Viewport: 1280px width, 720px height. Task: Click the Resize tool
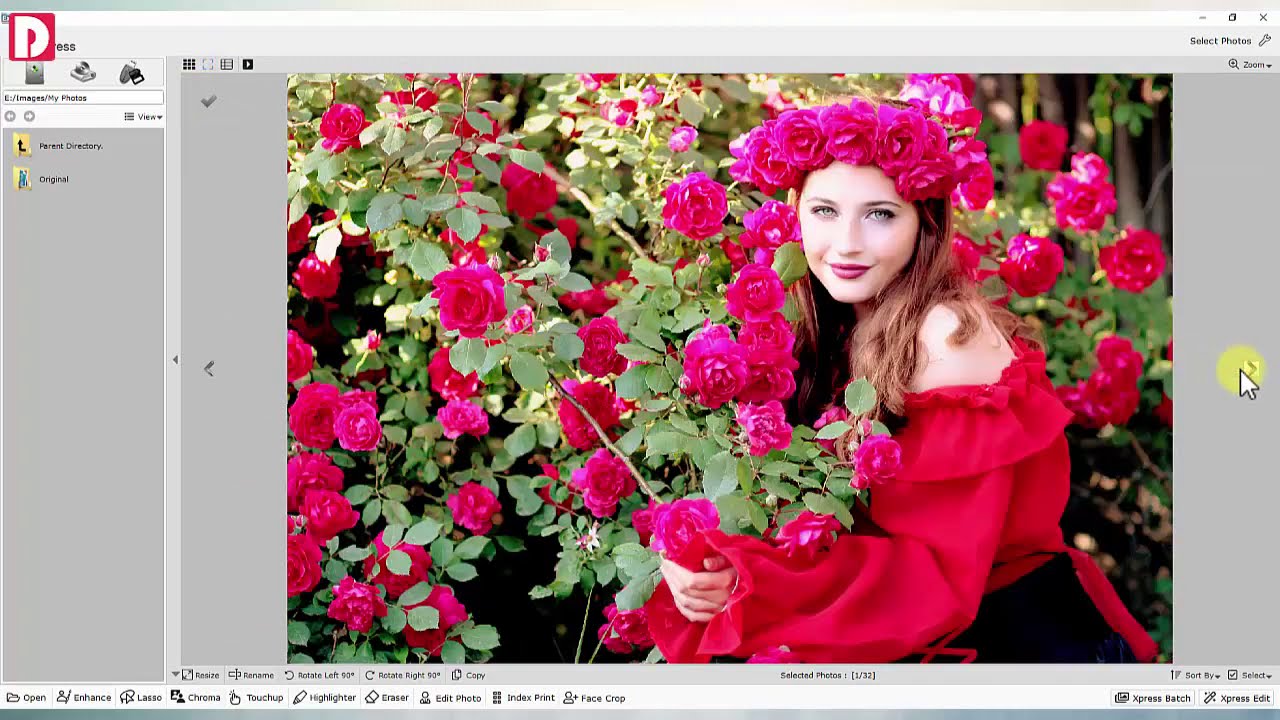[x=200, y=675]
